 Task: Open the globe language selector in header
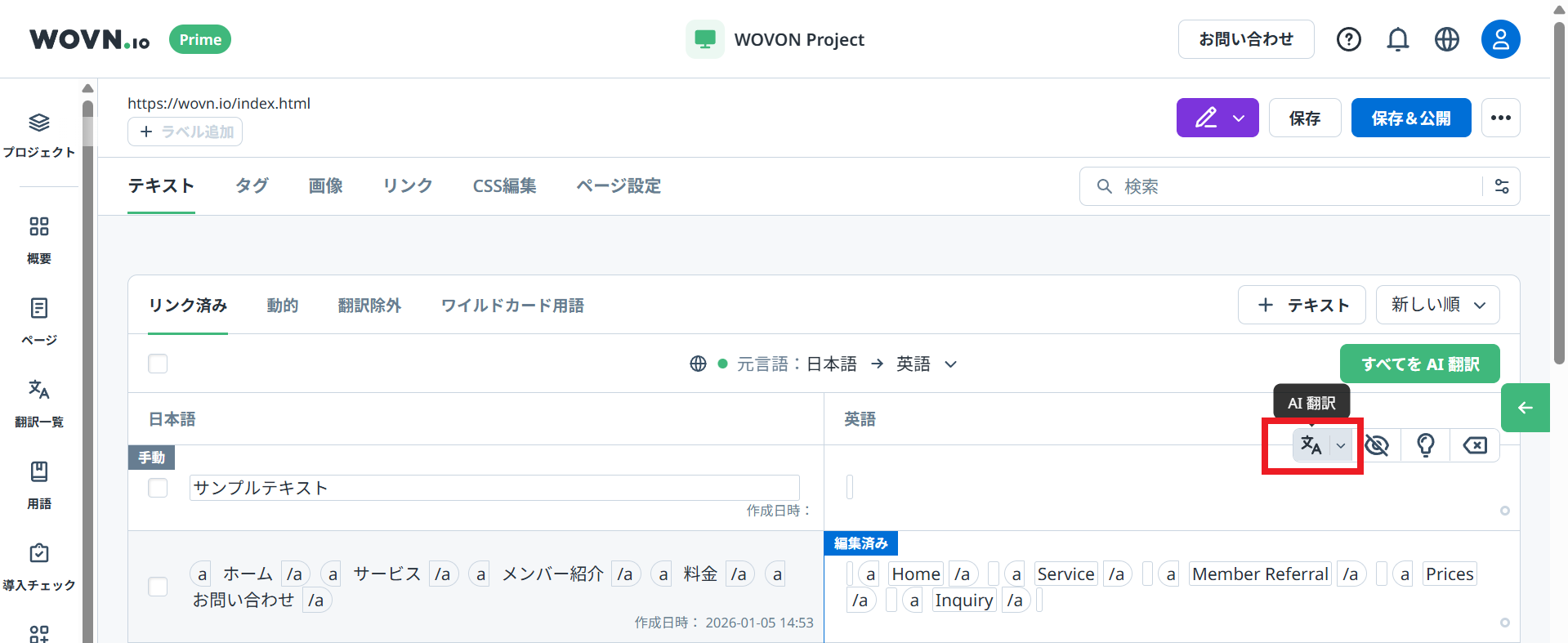click(1446, 39)
